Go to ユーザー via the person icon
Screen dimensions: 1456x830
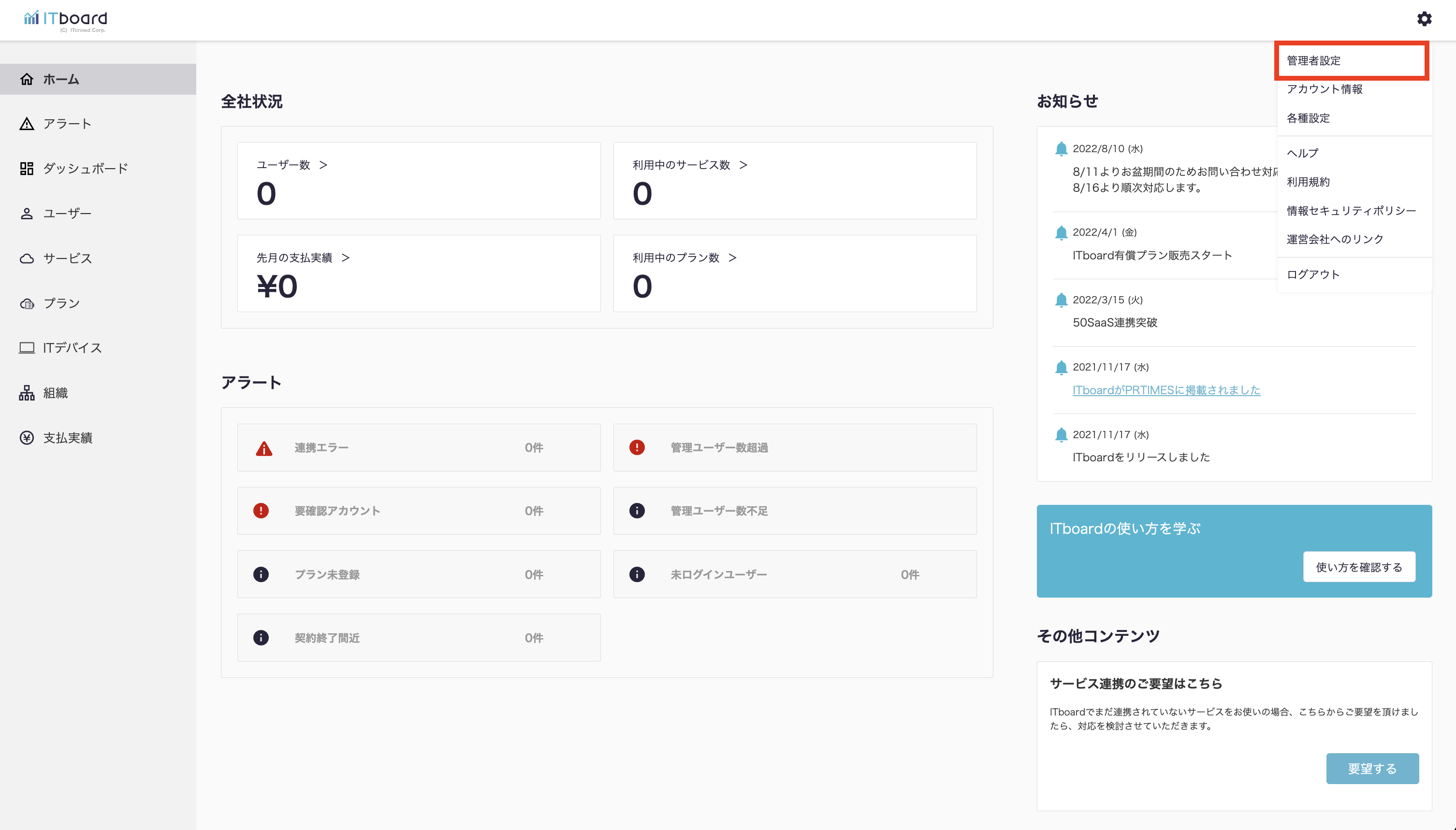[x=27, y=214]
